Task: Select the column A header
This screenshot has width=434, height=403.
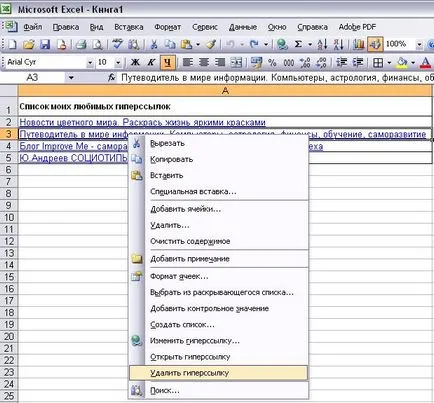Action: (x=225, y=90)
